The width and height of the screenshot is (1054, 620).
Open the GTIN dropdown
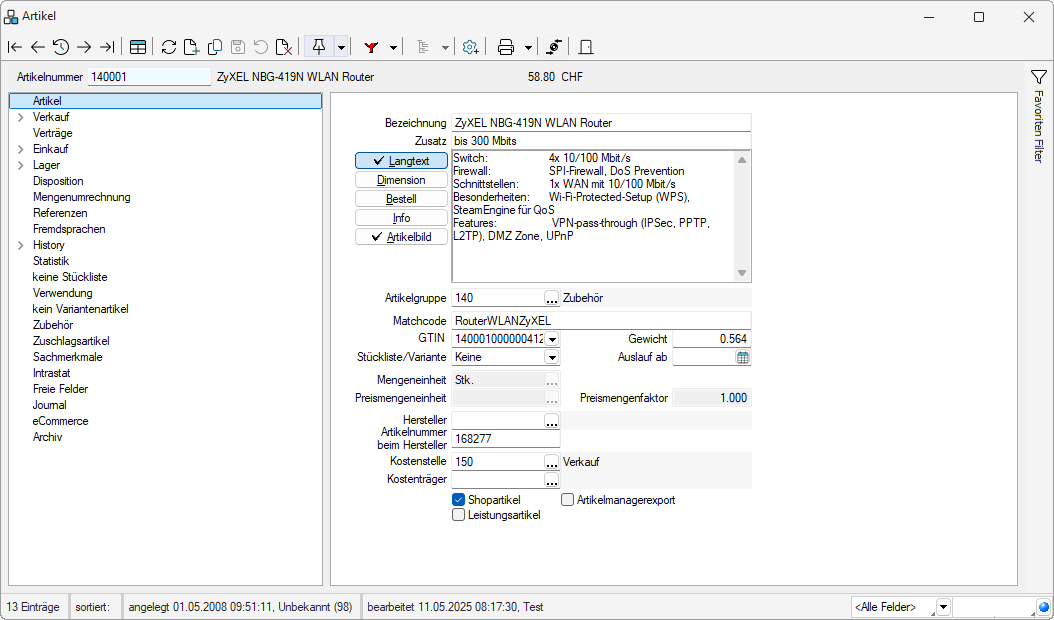pos(552,339)
